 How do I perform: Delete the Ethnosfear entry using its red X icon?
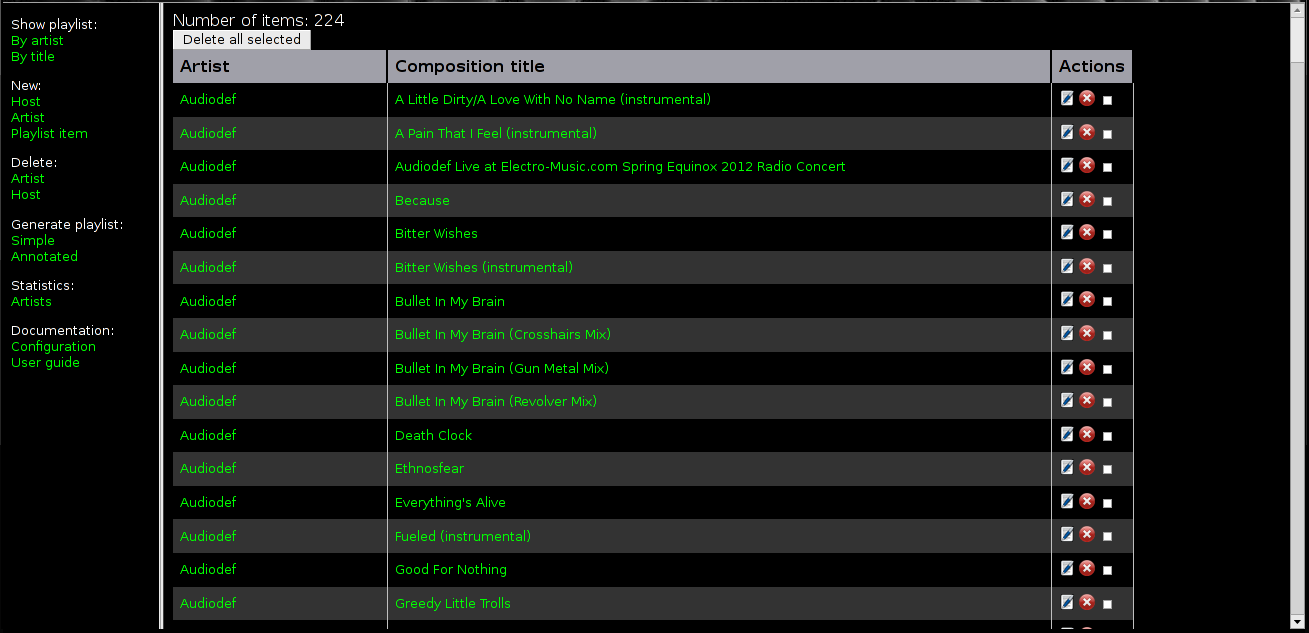(1087, 467)
